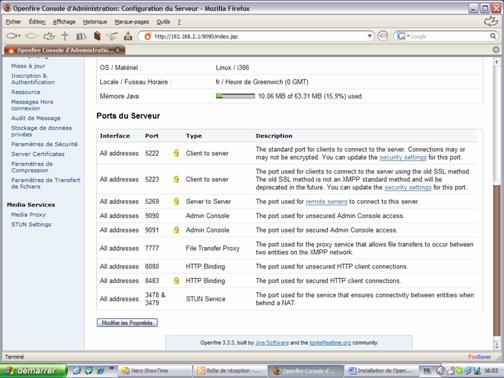Open the Jive Software link
Viewport: 504px width, 378px height.
click(272, 343)
